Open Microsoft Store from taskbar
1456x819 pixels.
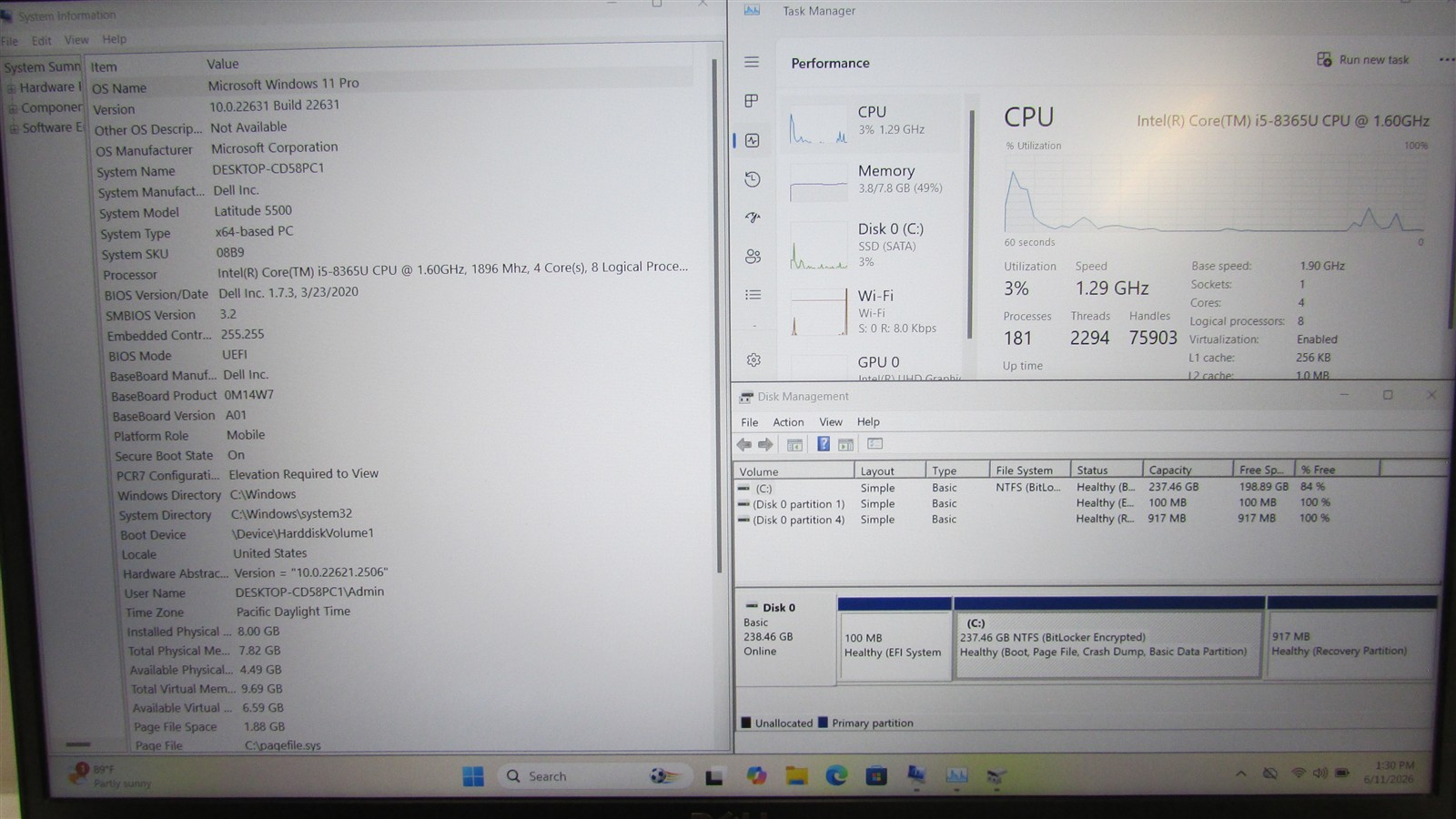[876, 776]
